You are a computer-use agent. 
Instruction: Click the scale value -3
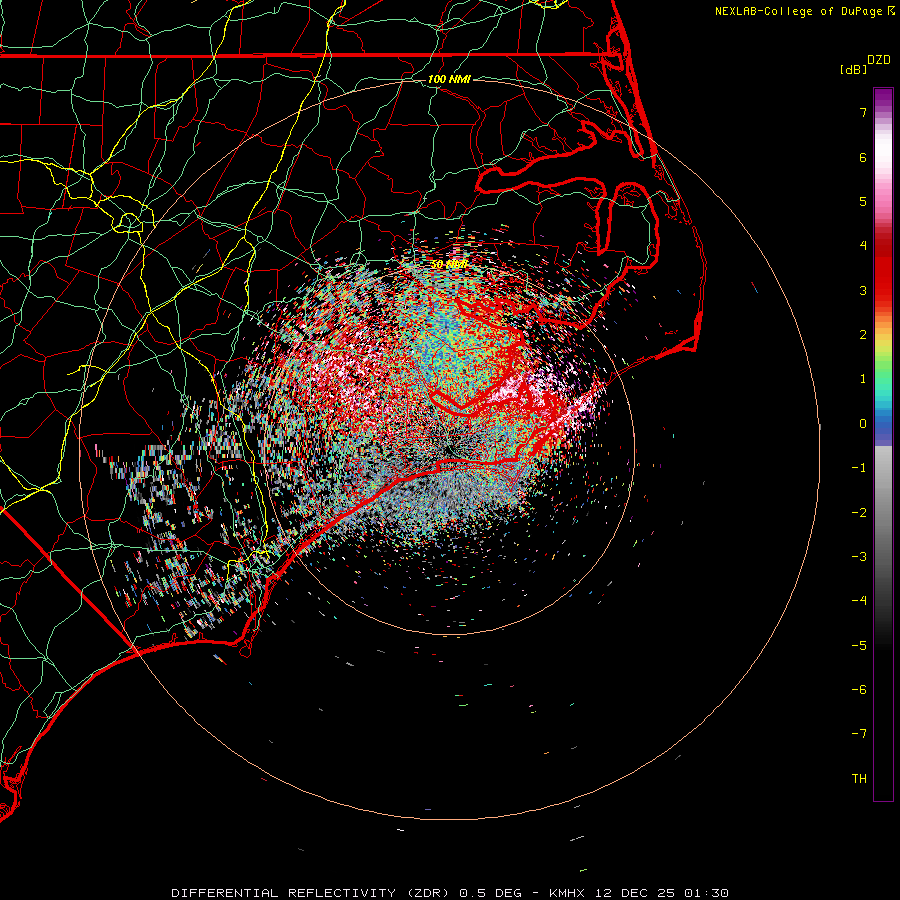pyautogui.click(x=859, y=557)
